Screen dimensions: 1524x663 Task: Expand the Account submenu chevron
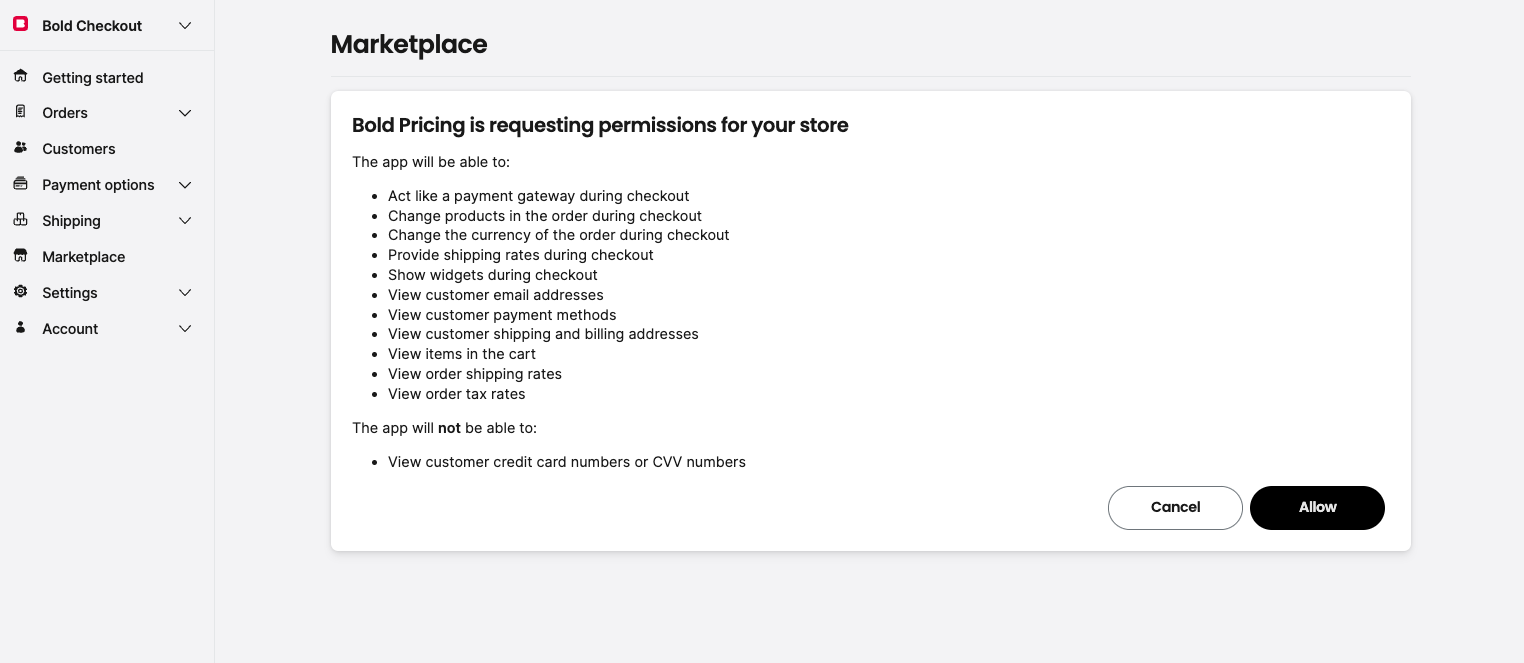click(185, 329)
